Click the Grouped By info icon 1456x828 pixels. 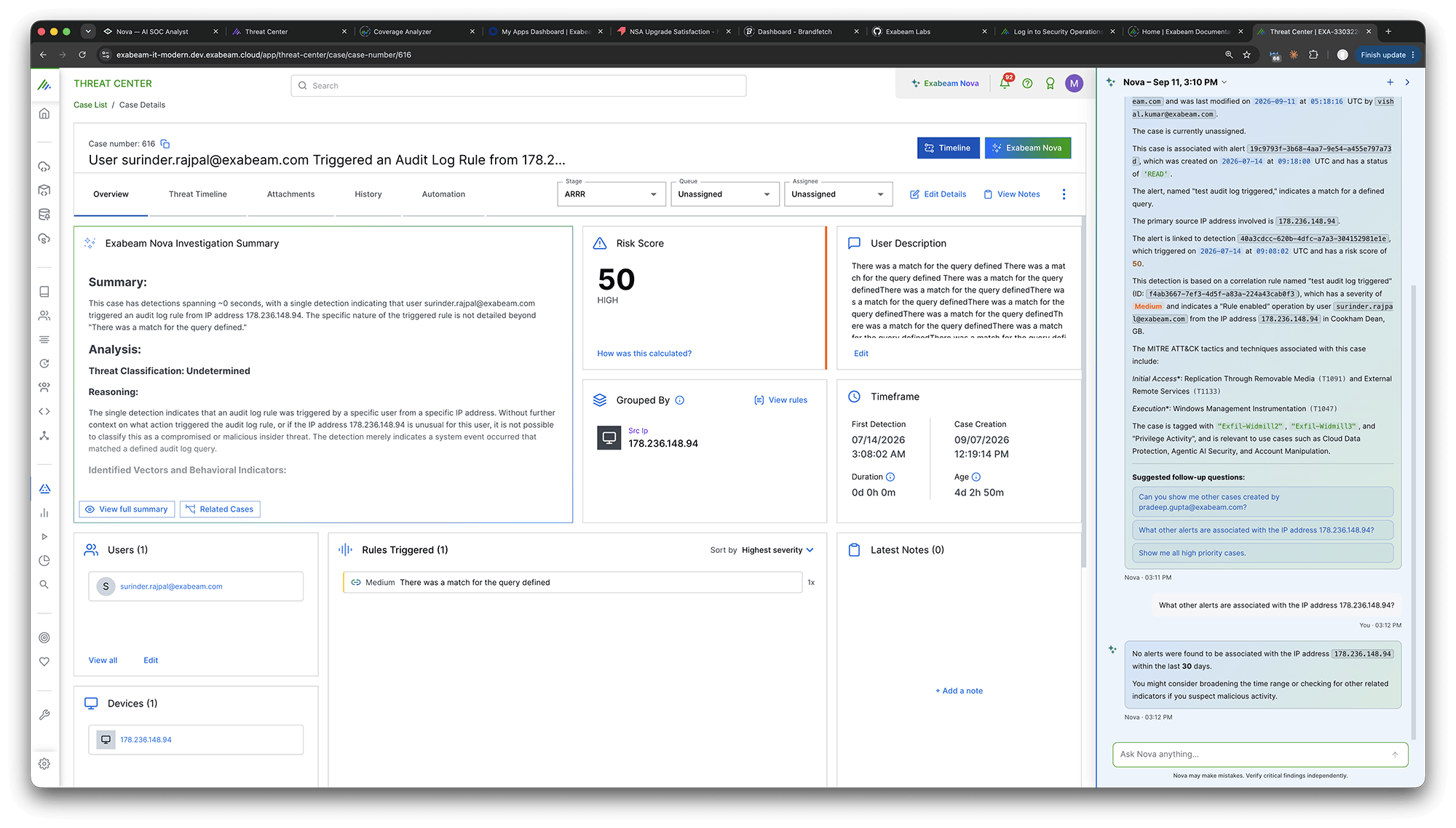[x=680, y=400]
